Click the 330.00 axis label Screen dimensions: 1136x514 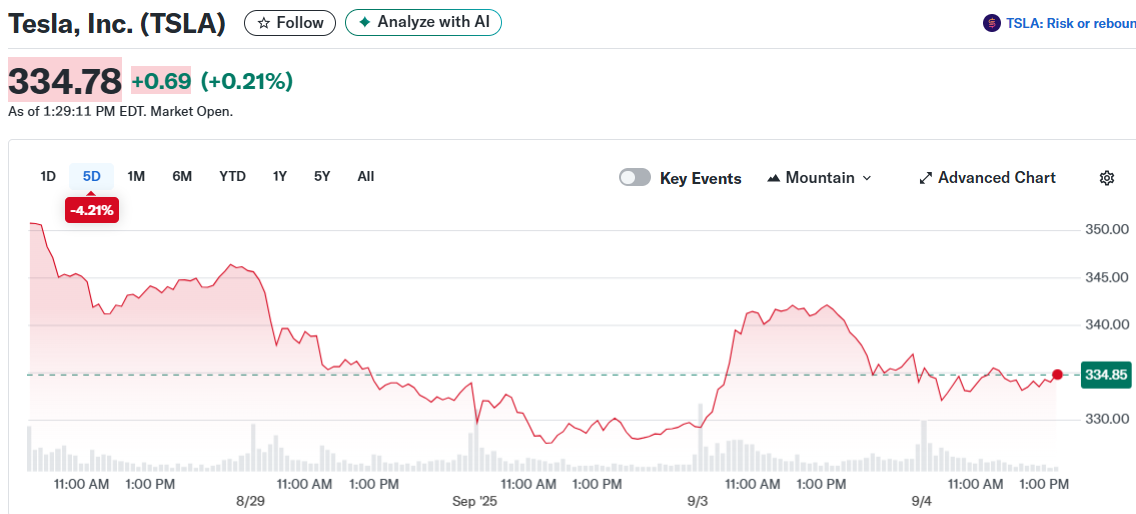(1107, 420)
